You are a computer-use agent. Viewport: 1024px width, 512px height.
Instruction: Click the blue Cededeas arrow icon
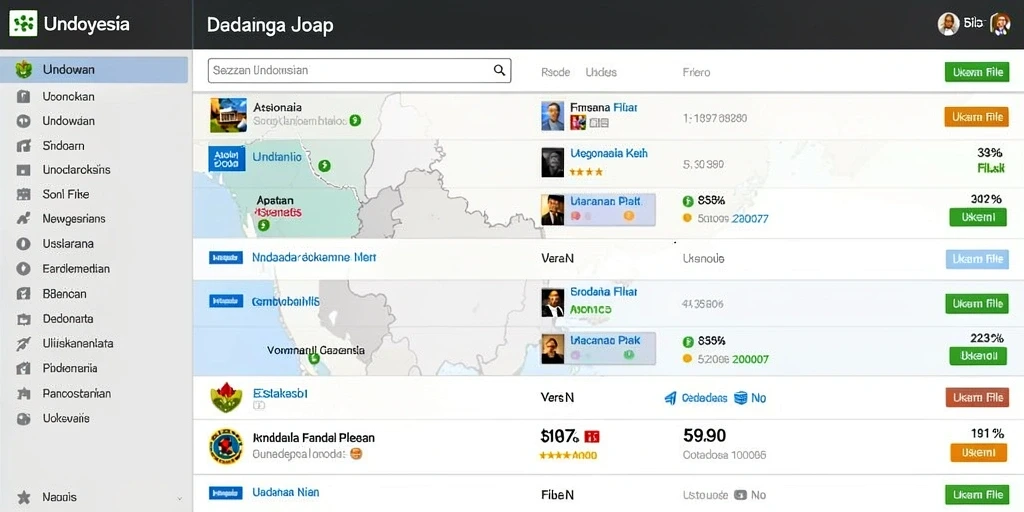coord(670,398)
